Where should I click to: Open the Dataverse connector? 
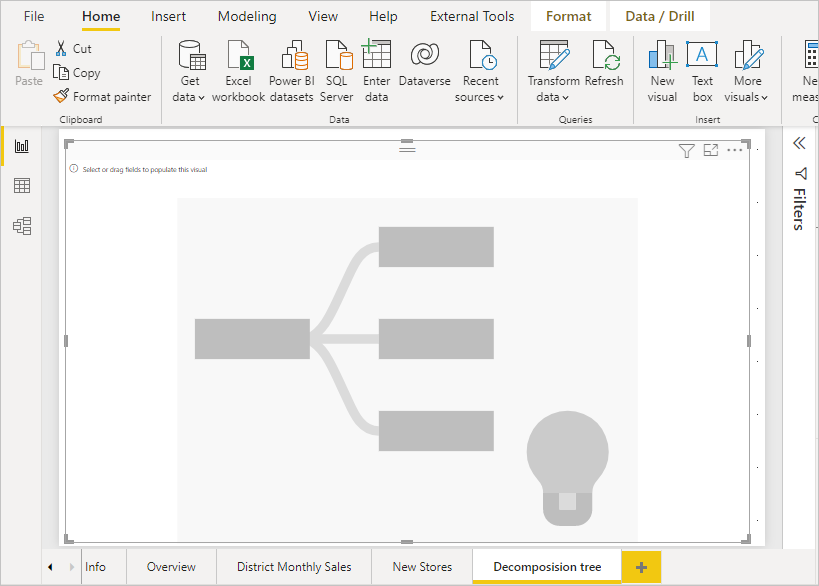click(x=425, y=64)
